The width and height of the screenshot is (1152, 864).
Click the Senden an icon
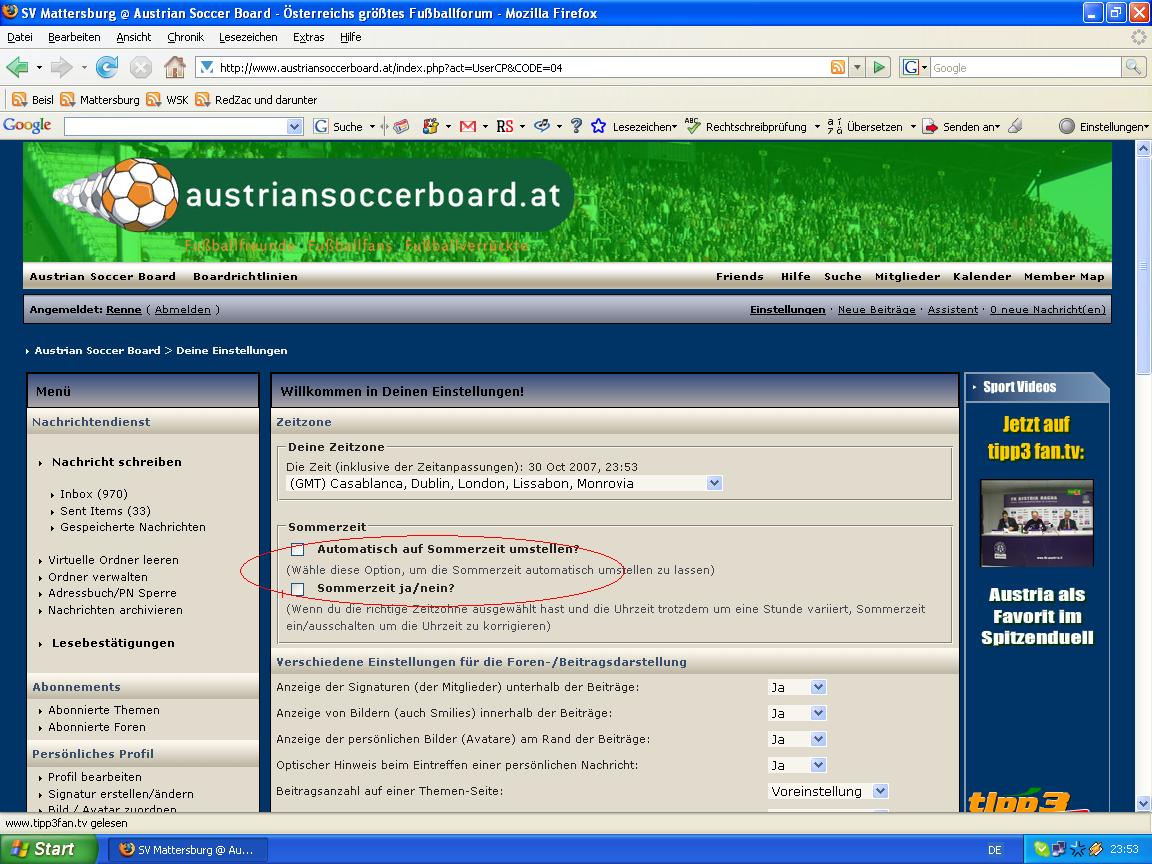[x=930, y=126]
